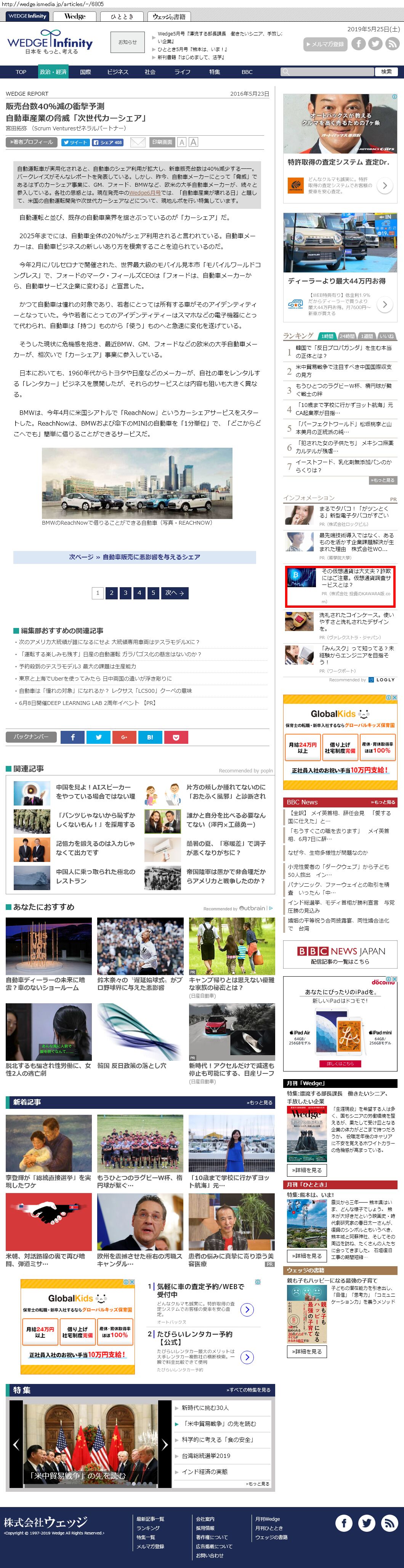
Task: Click the mail envelope share icon
Action: coord(138,142)
